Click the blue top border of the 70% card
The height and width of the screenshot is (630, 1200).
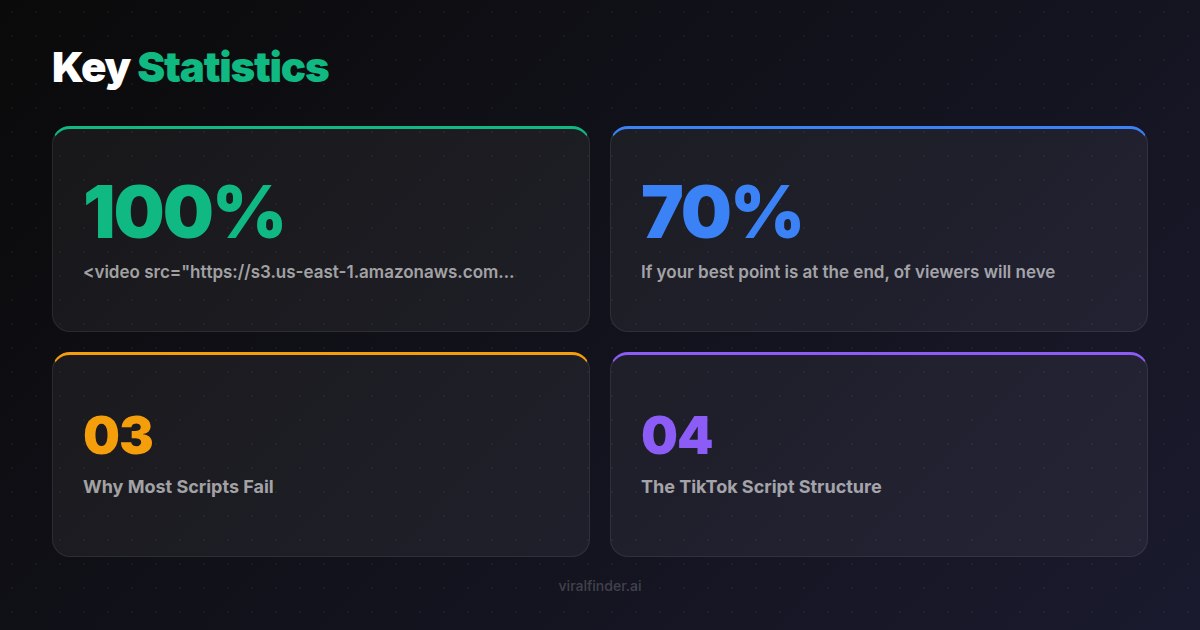pyautogui.click(x=878, y=128)
